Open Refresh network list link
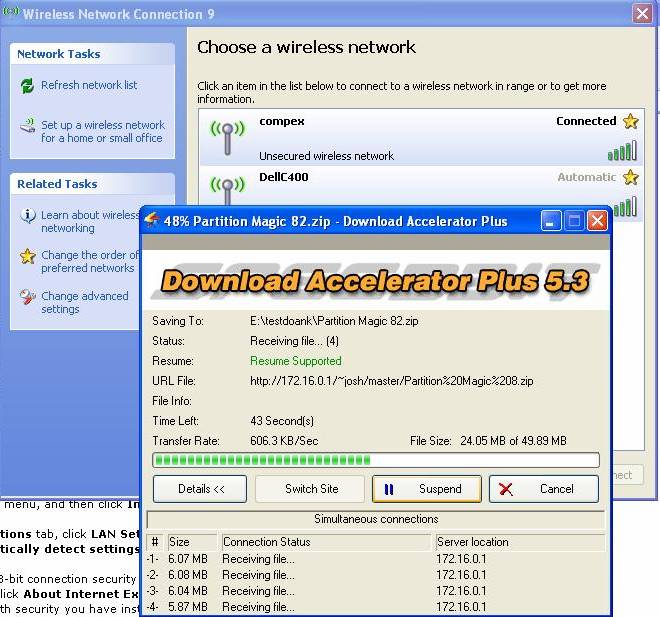 89,85
